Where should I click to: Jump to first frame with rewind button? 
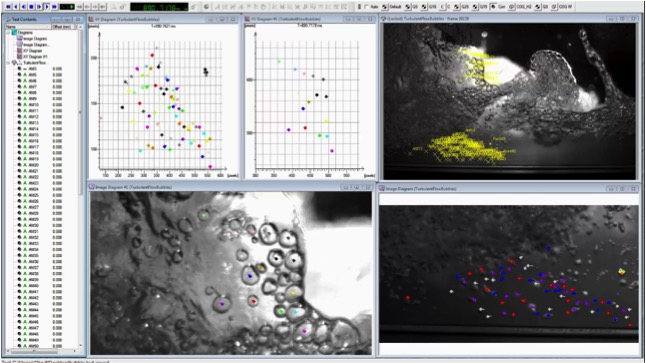[8, 7]
